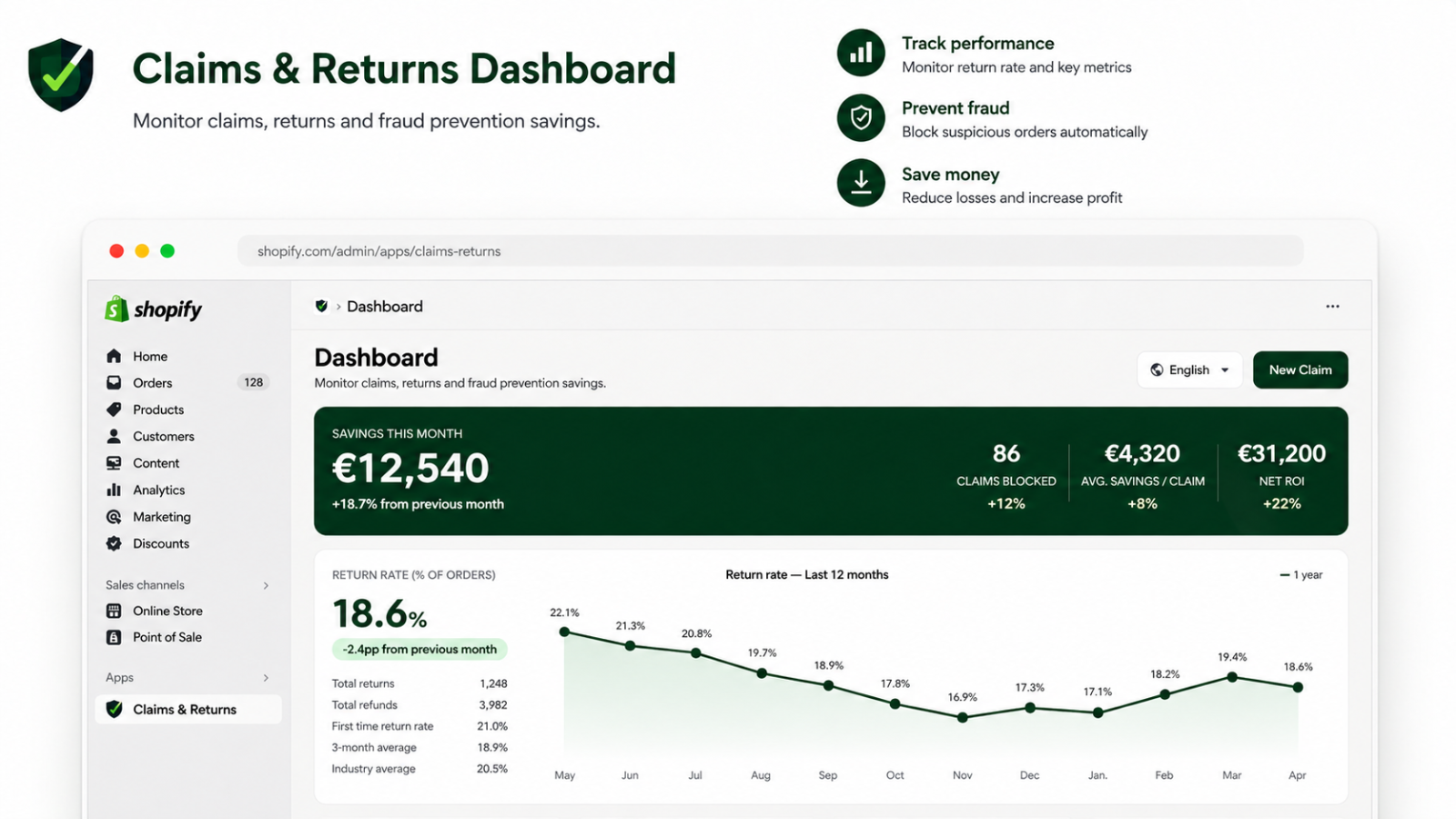Expand the Sales channels section chevron
Screen dimensions: 1456x819
pyautogui.click(x=266, y=585)
